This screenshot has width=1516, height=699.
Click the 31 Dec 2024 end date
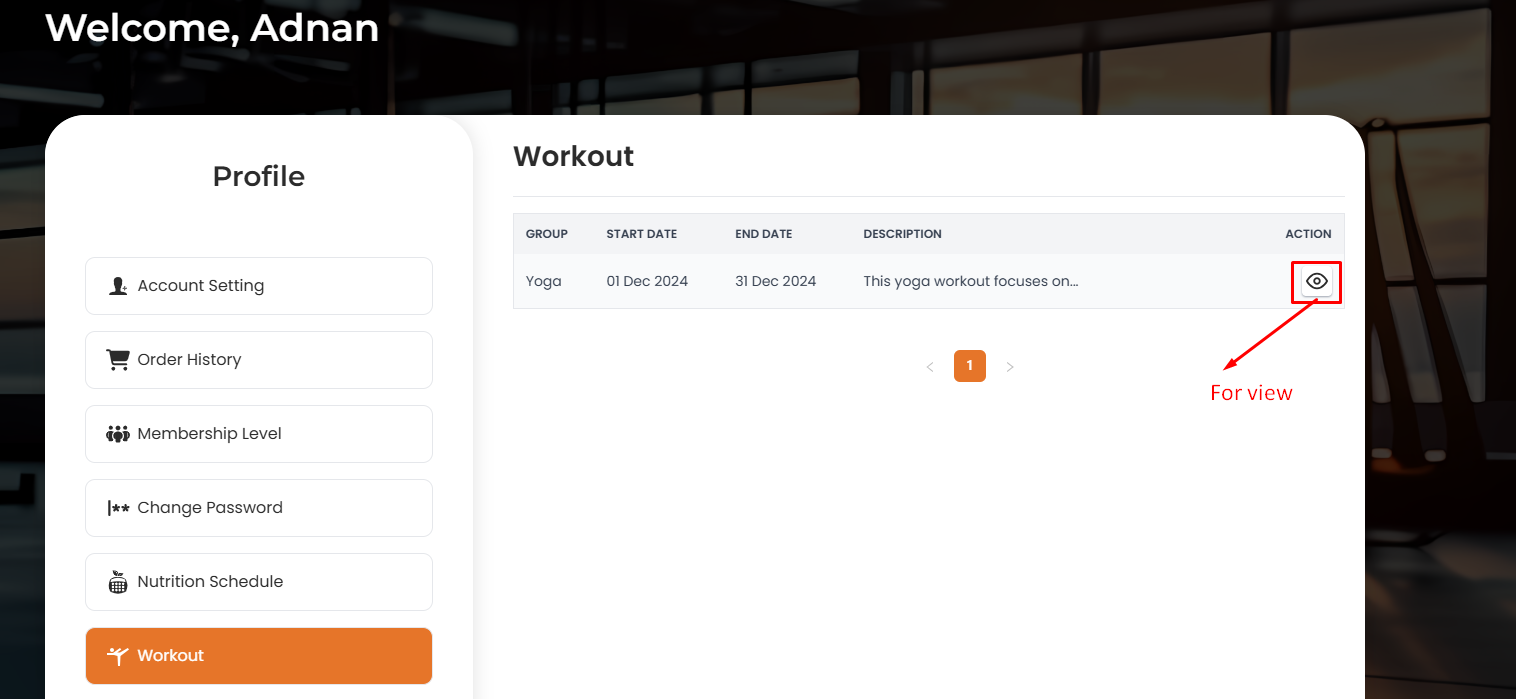[775, 282]
